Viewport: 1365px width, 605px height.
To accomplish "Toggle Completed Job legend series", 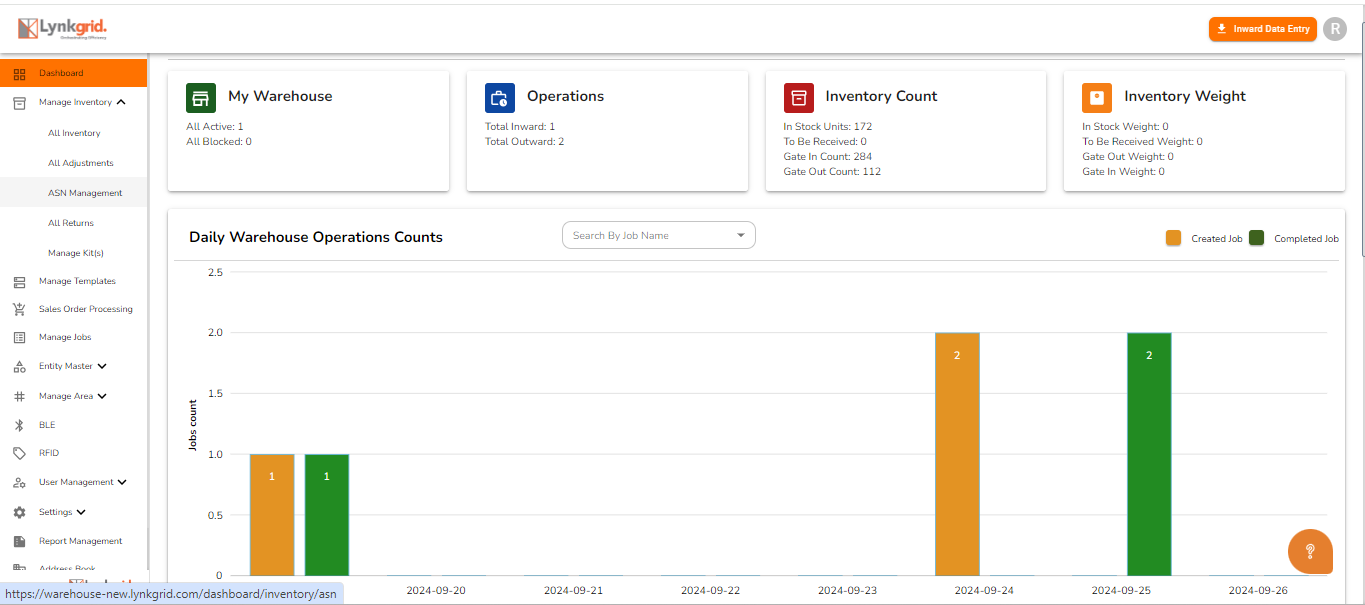I will [x=1256, y=238].
